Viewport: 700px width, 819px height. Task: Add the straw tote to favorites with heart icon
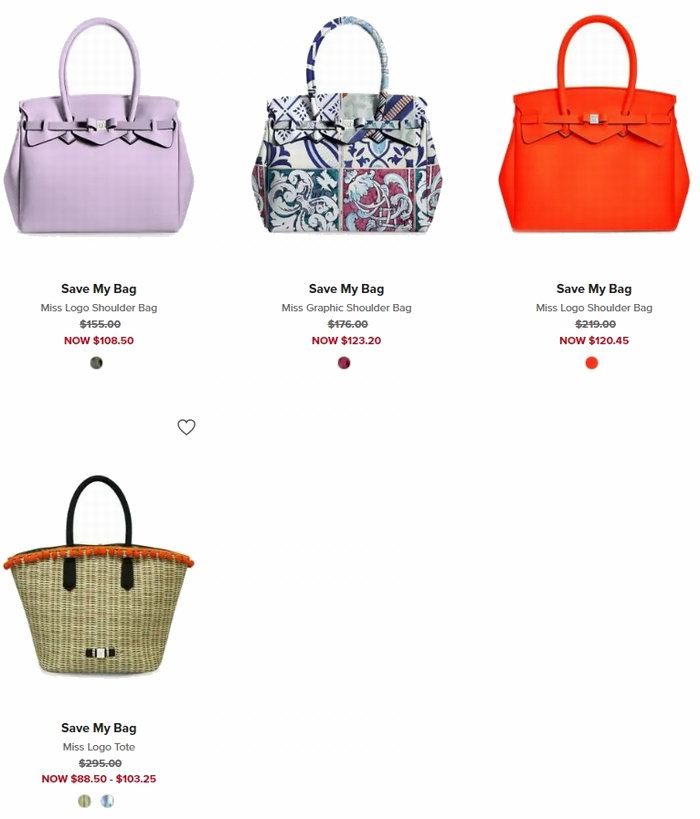186,427
